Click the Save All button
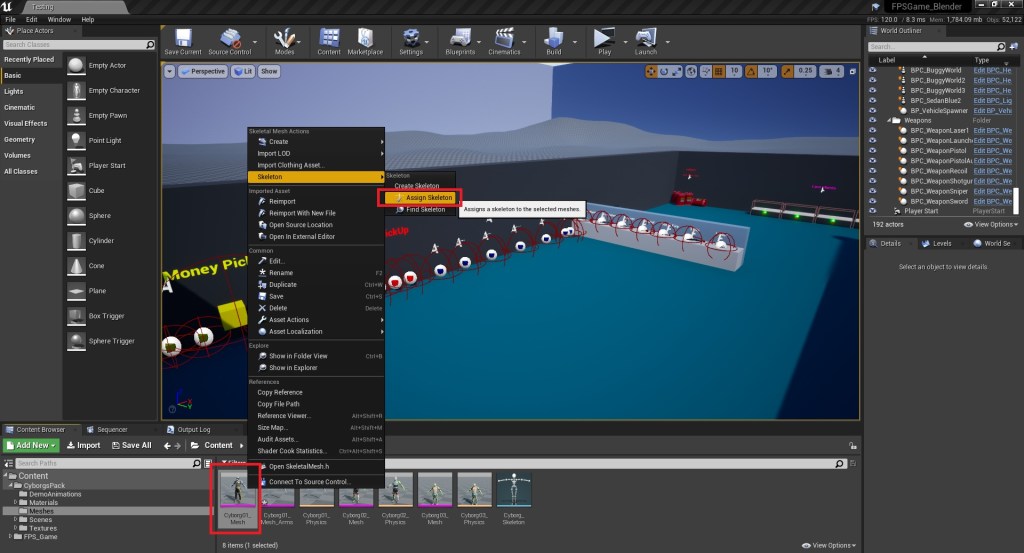 click(x=132, y=445)
